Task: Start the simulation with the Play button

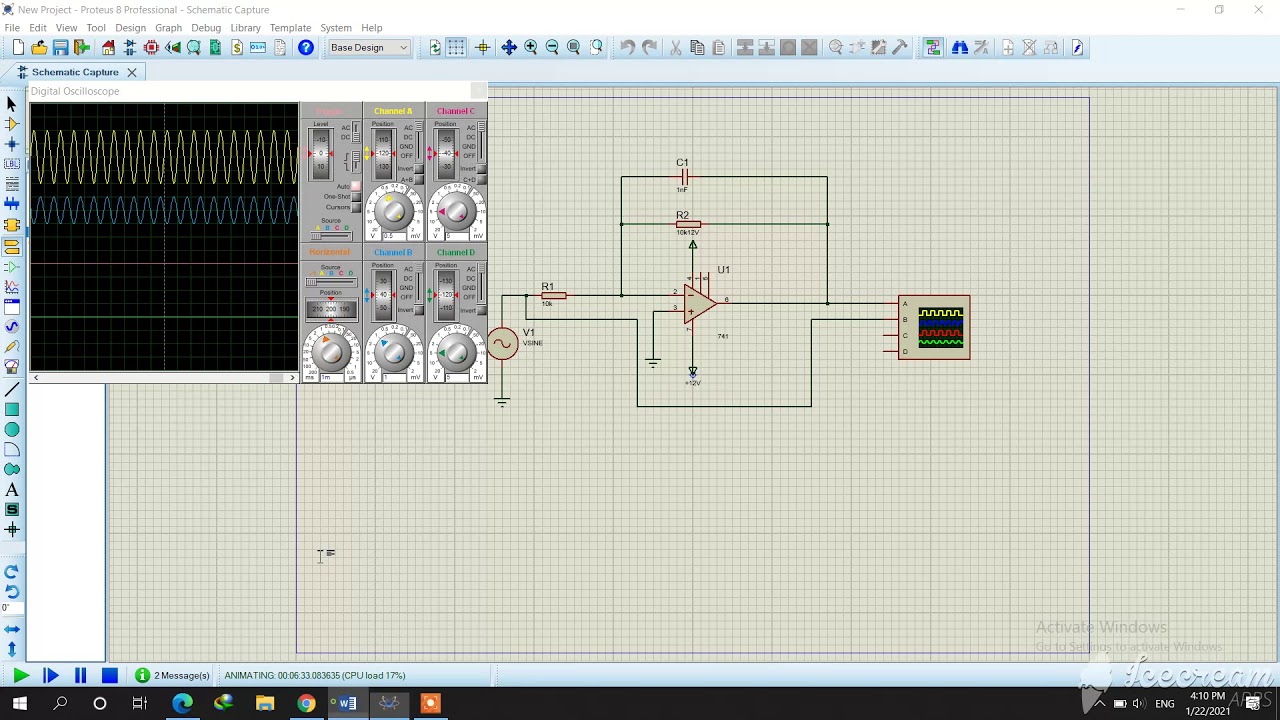Action: (x=20, y=676)
